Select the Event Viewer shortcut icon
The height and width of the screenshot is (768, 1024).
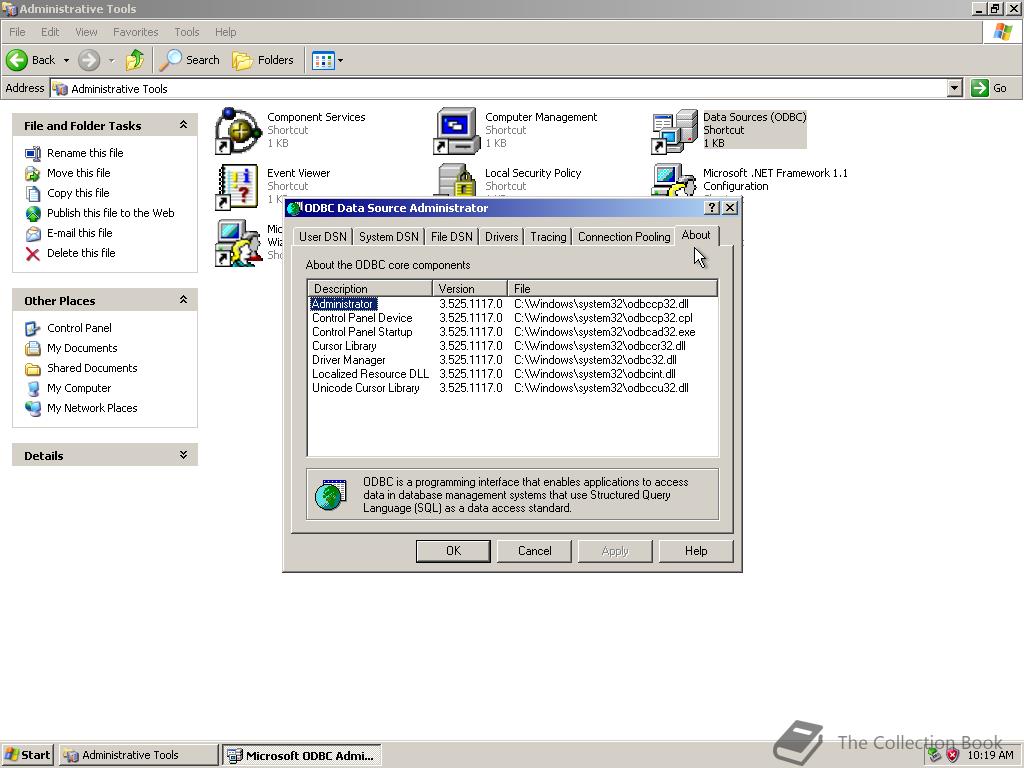(x=238, y=187)
